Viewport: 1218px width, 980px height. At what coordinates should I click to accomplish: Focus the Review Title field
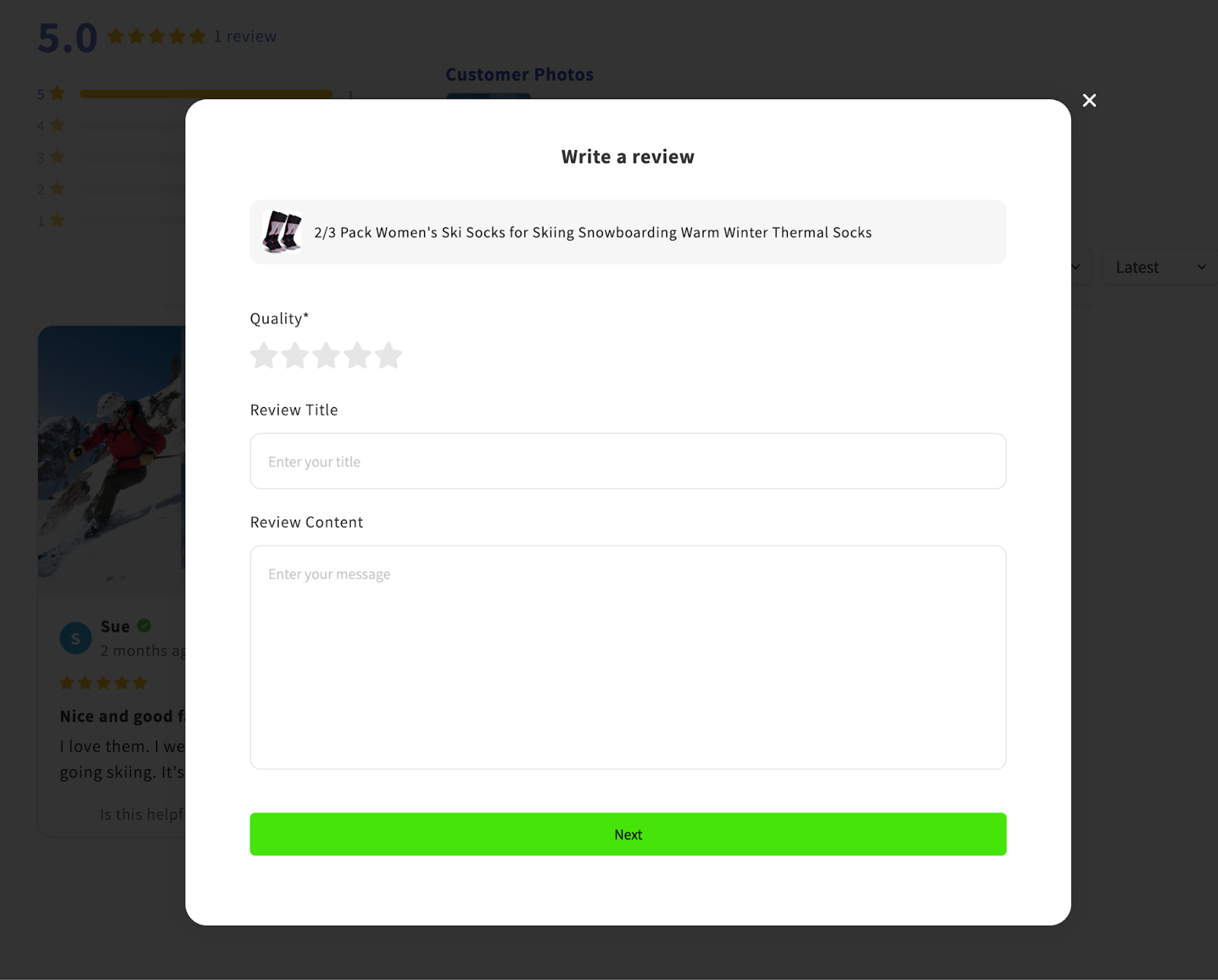(628, 461)
